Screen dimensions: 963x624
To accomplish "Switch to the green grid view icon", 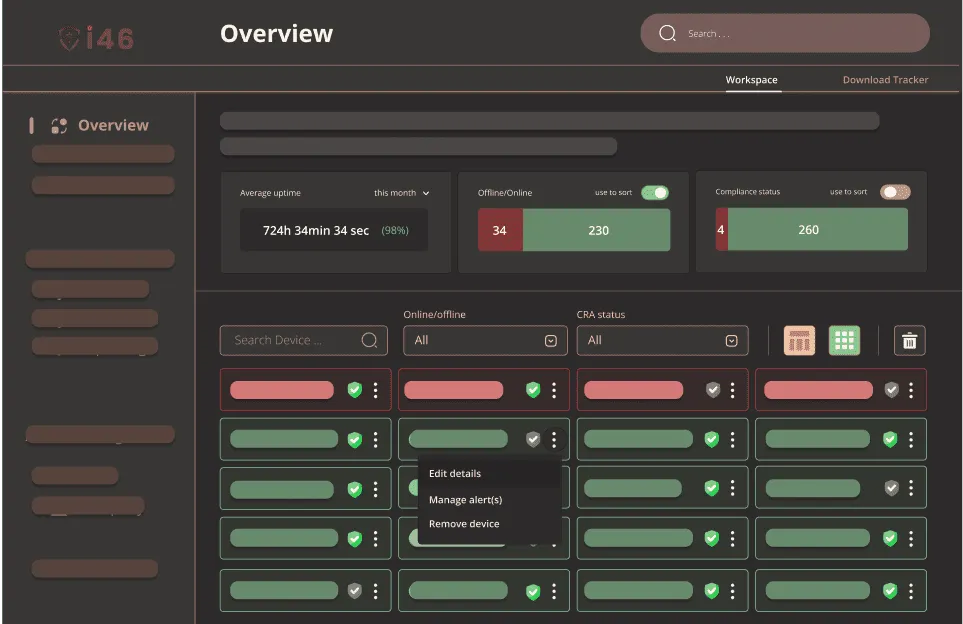I will point(844,340).
